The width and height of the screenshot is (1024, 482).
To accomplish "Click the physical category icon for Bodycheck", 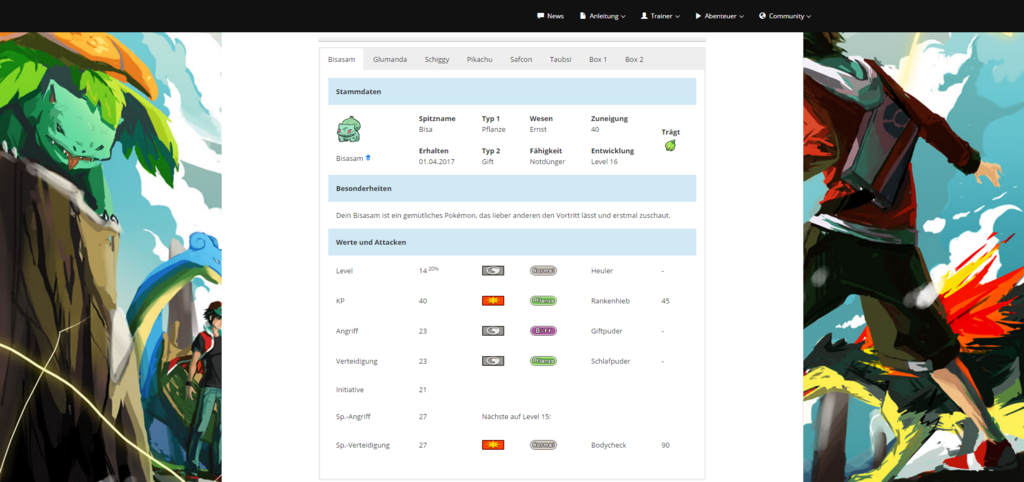I will click(493, 445).
